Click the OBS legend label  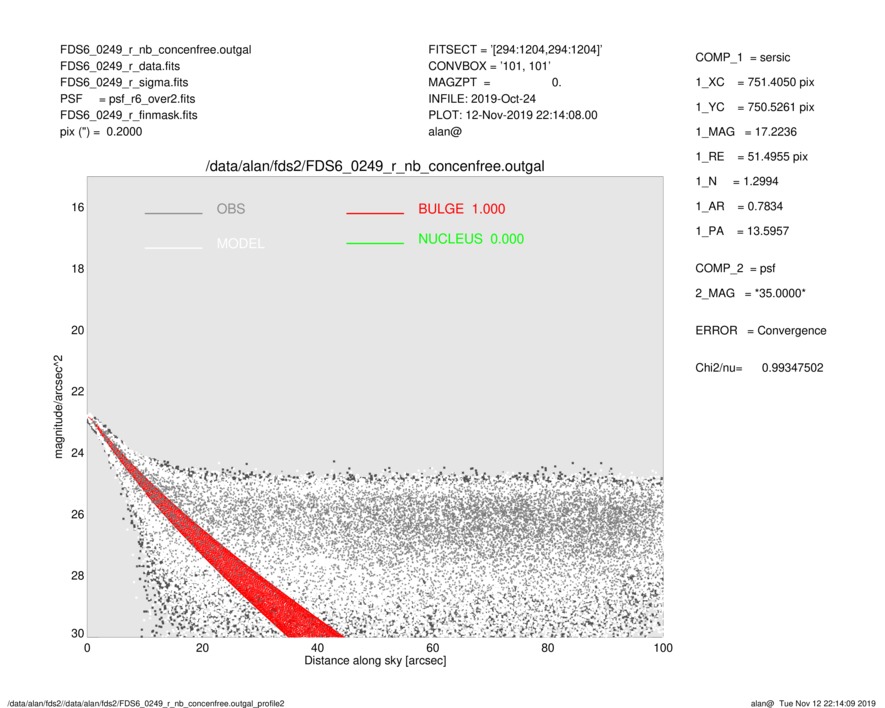click(231, 209)
